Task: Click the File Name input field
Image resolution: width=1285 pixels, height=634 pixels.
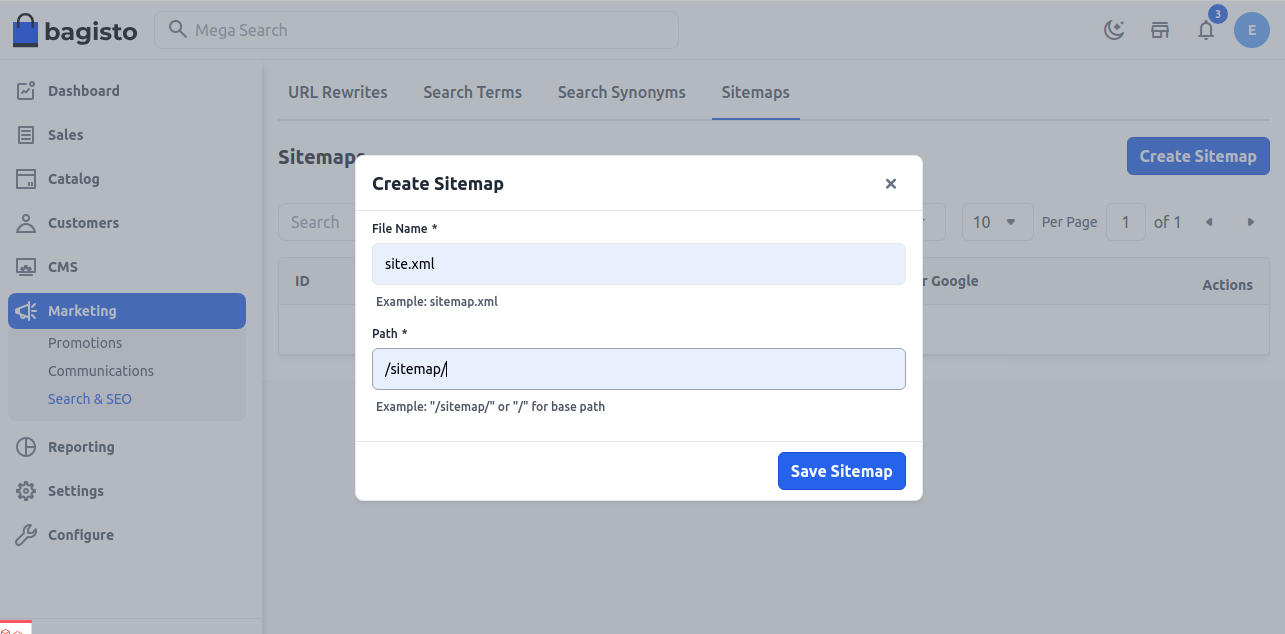Action: coord(638,264)
